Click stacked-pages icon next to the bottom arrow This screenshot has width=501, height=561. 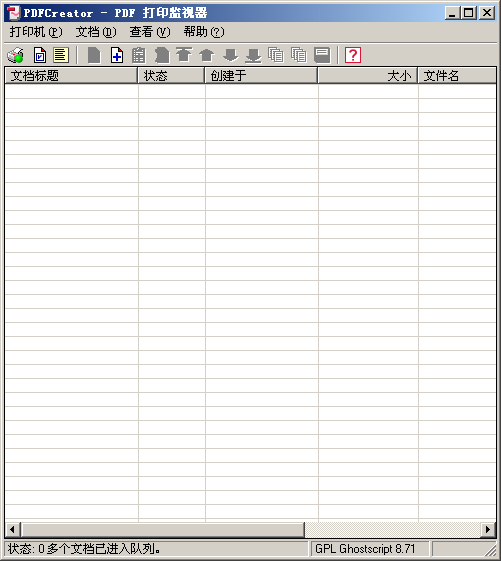click(276, 55)
